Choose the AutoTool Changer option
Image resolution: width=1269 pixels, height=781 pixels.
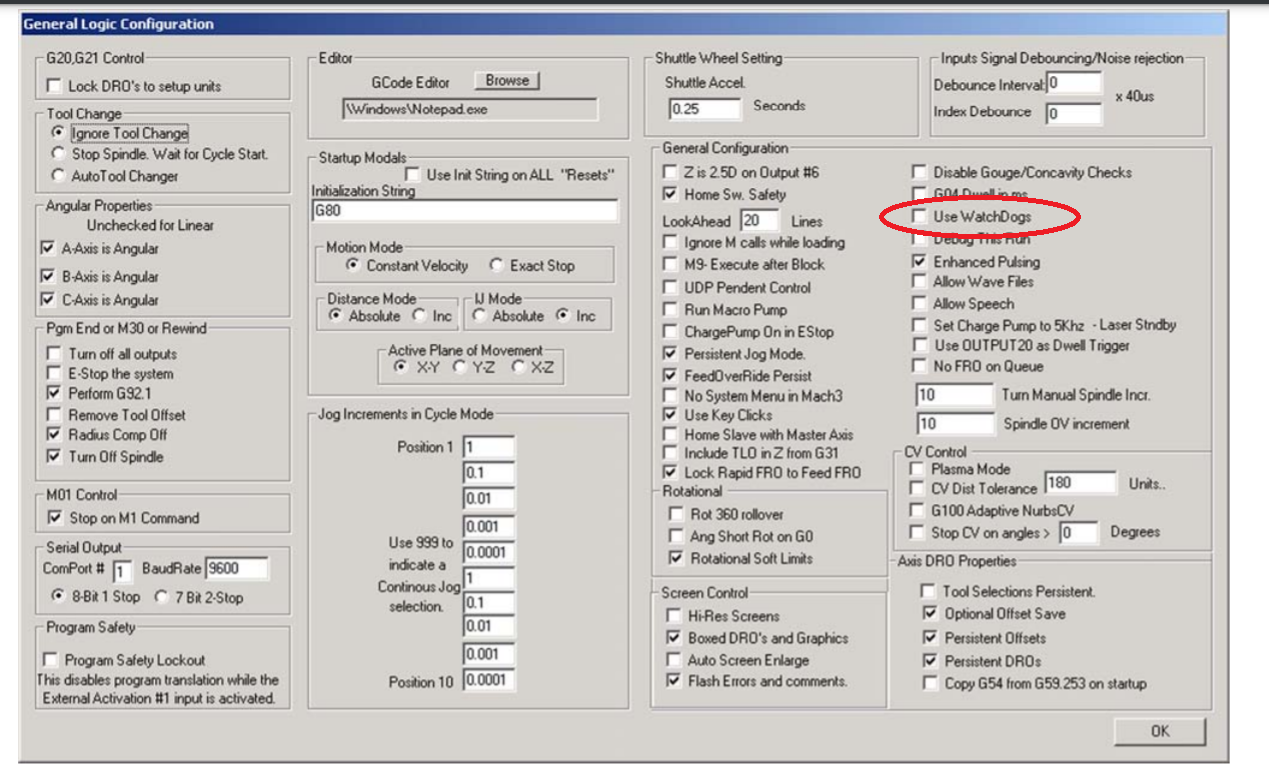tap(58, 176)
